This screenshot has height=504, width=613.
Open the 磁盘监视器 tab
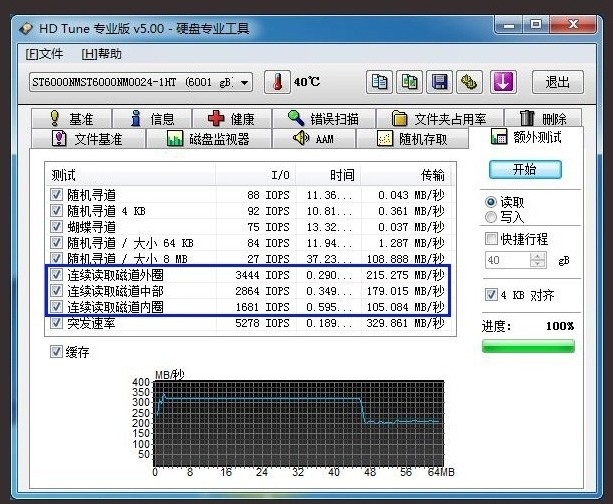pyautogui.click(x=208, y=139)
